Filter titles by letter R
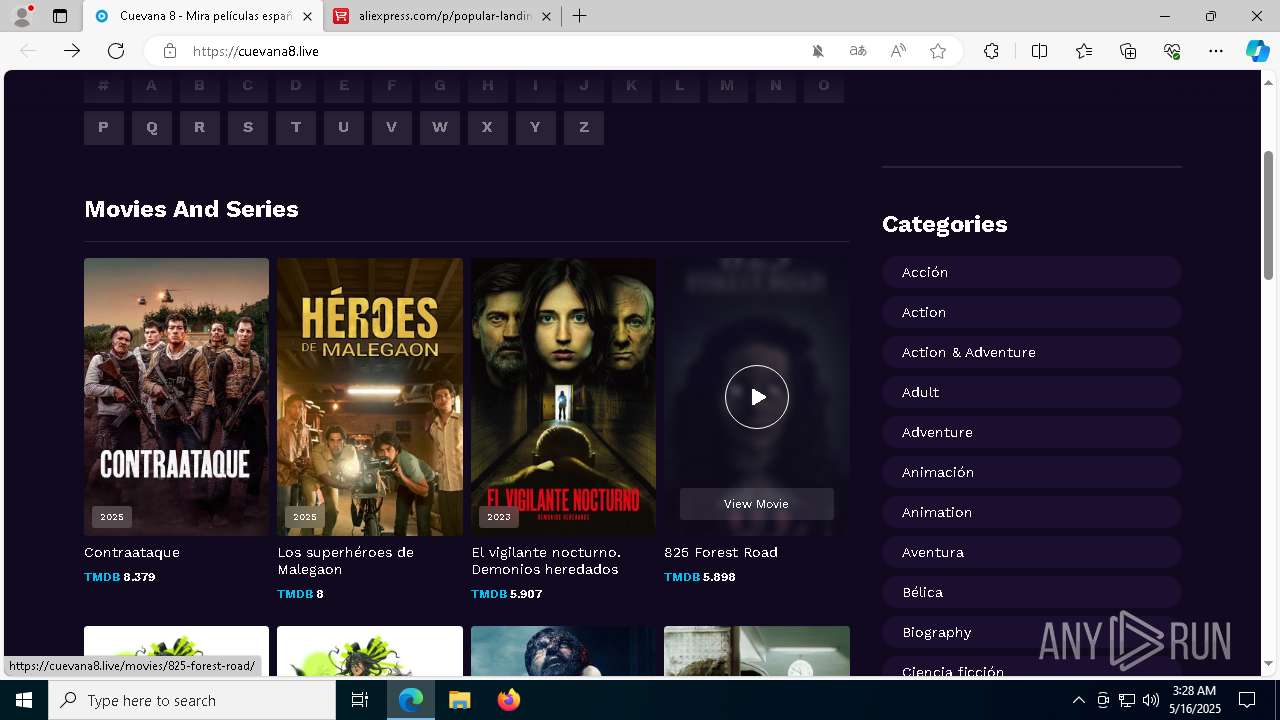 click(200, 127)
